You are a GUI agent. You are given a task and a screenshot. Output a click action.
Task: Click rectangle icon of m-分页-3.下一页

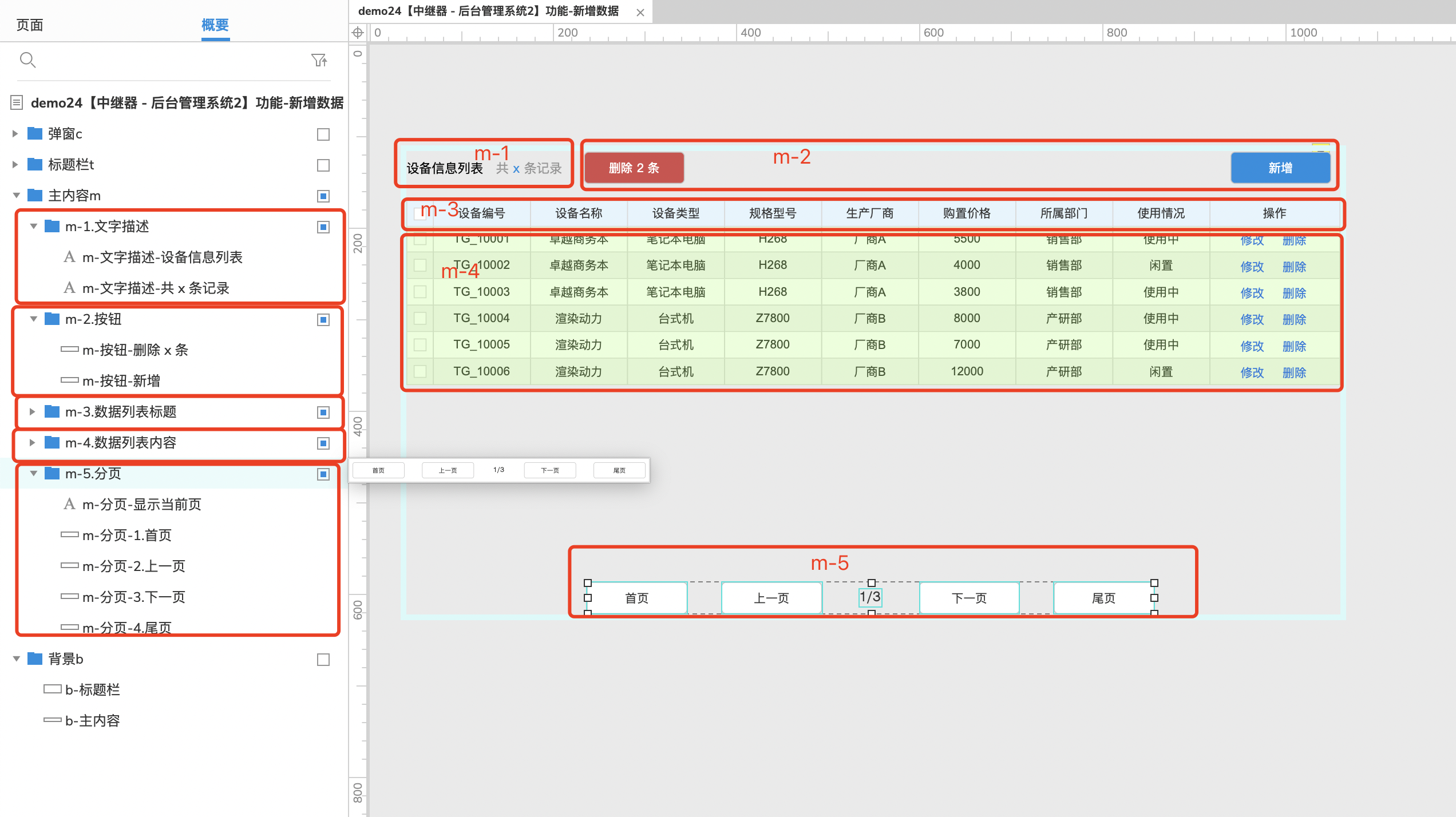click(x=70, y=596)
